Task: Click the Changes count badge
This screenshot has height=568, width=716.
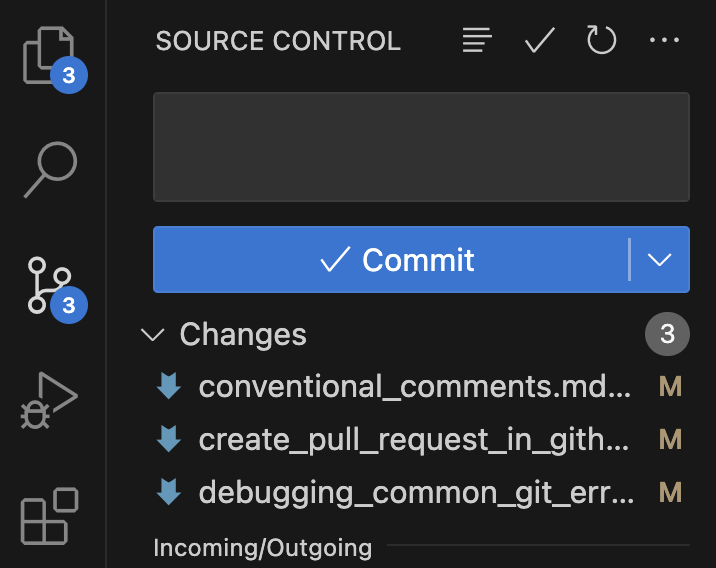Action: coord(668,335)
